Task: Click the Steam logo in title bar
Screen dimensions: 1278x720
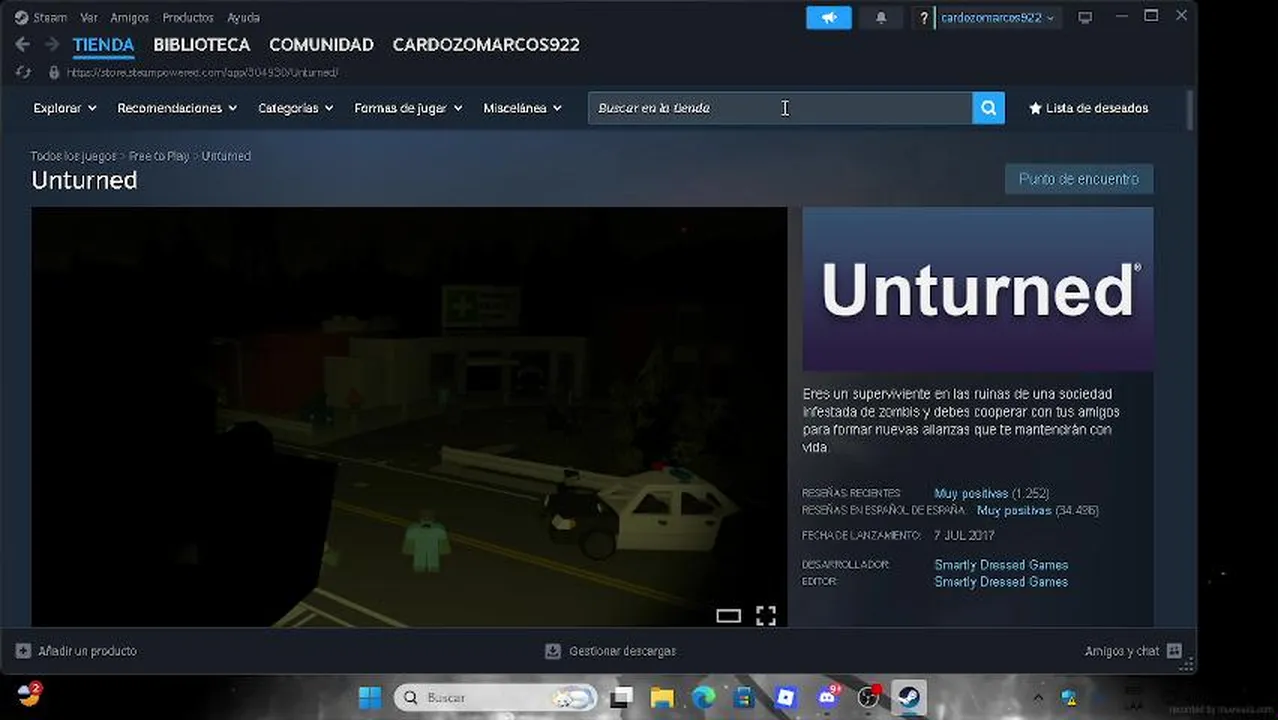Action: pos(21,18)
